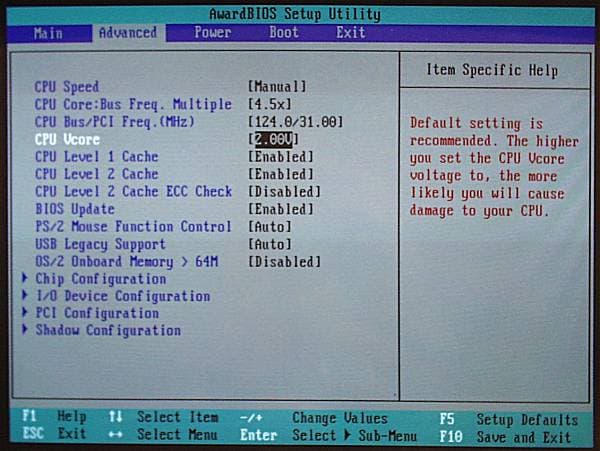This screenshot has width=600, height=451.
Task: Change PS/2 Mouse Function Control Auto value
Action: 270,227
